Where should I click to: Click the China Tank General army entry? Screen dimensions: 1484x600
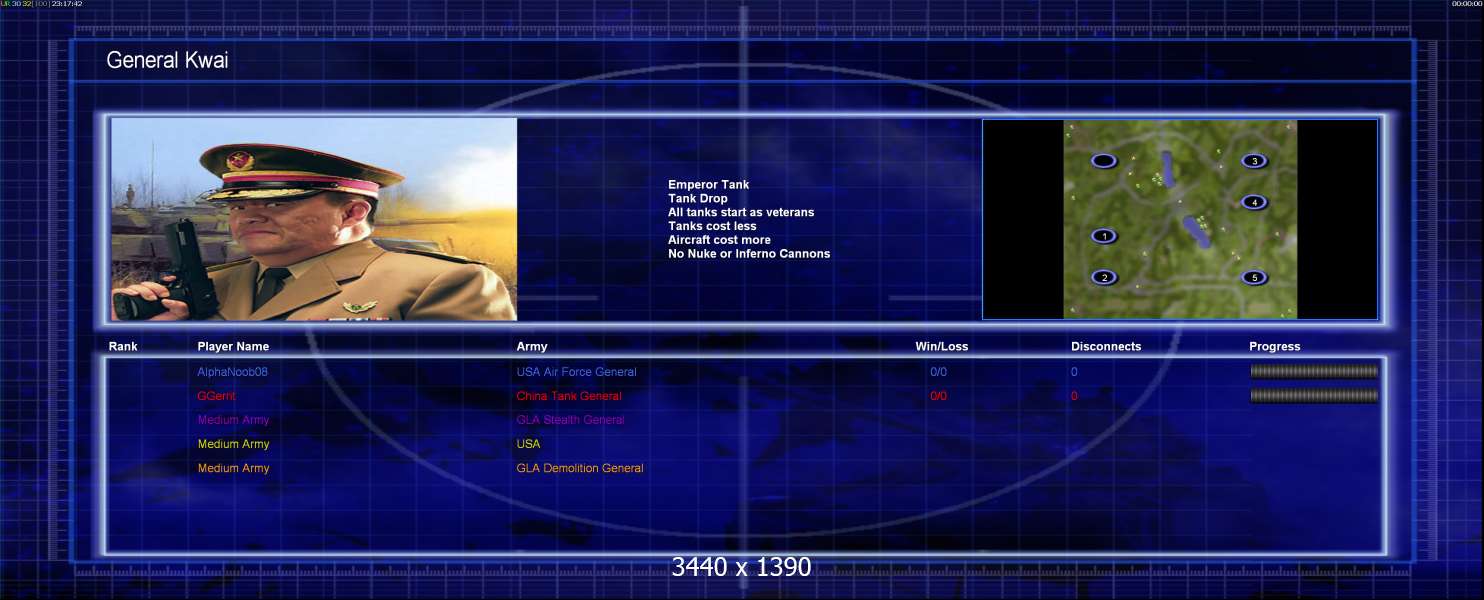[x=568, y=396]
